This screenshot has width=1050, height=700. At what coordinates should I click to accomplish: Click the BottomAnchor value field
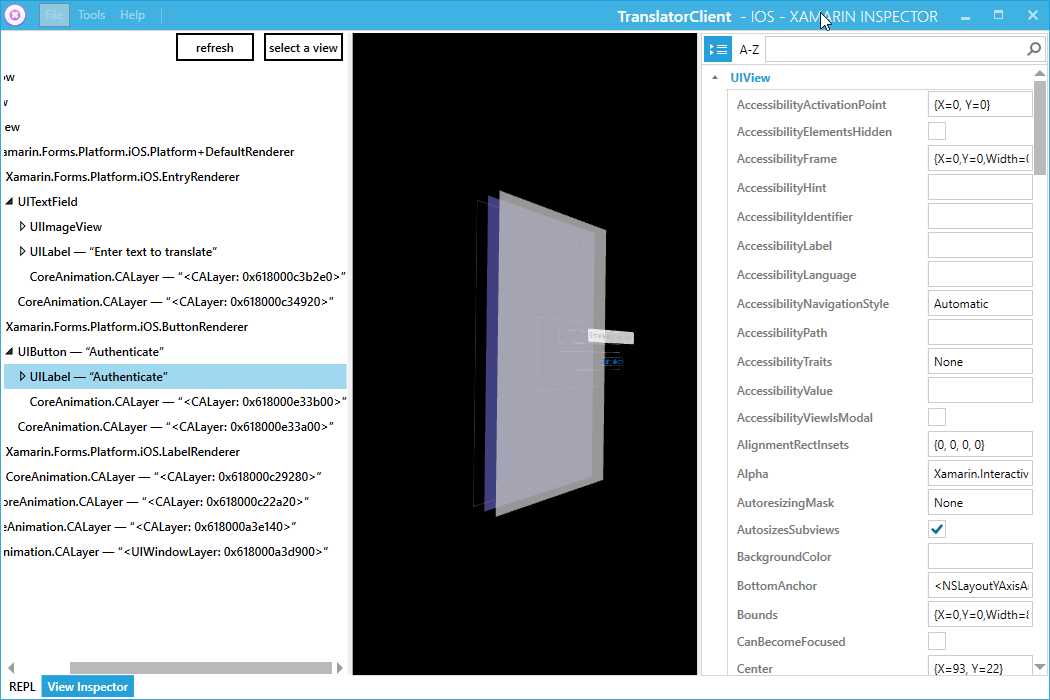point(980,585)
